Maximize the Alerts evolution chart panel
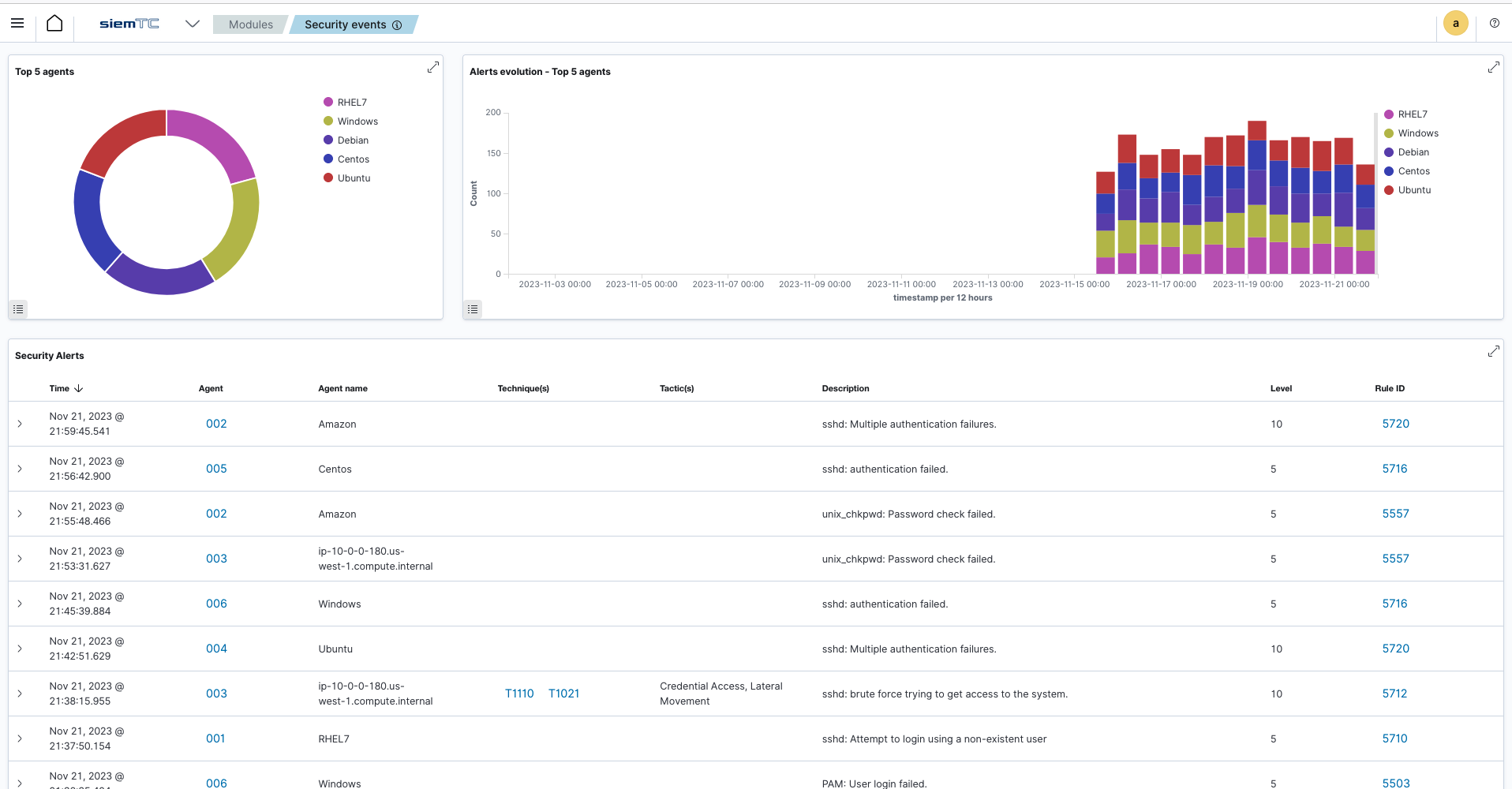Image resolution: width=1512 pixels, height=789 pixels. coord(1493,68)
